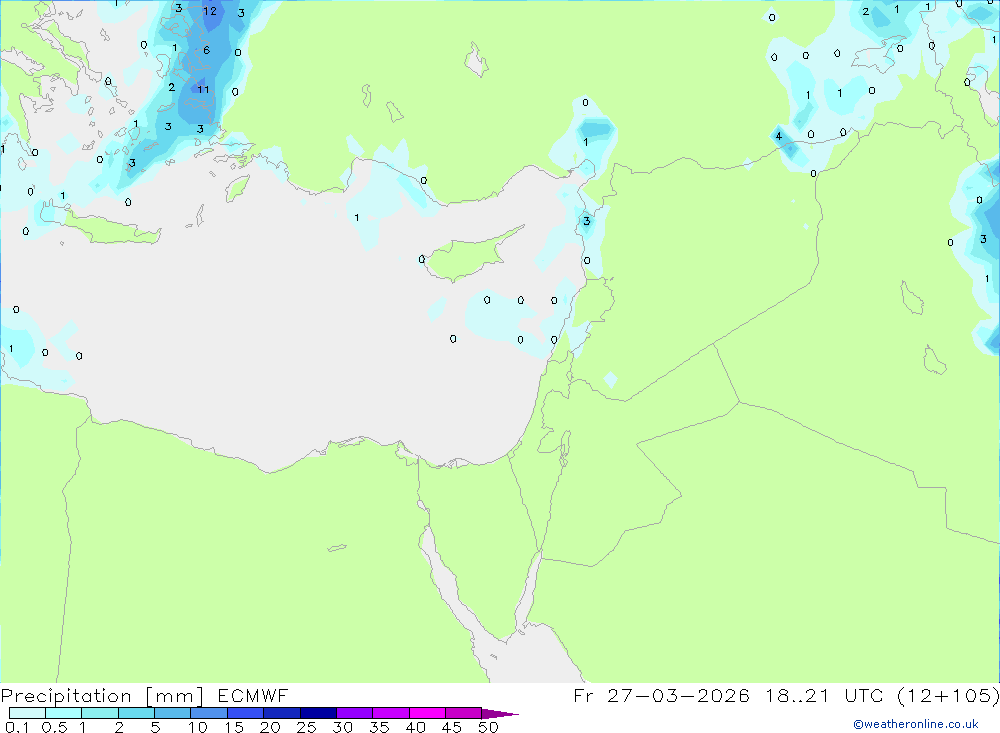Screen dimensions: 1000x733
Task: Click the precipitation value '12' on the map
Action: pyautogui.click(x=210, y=11)
